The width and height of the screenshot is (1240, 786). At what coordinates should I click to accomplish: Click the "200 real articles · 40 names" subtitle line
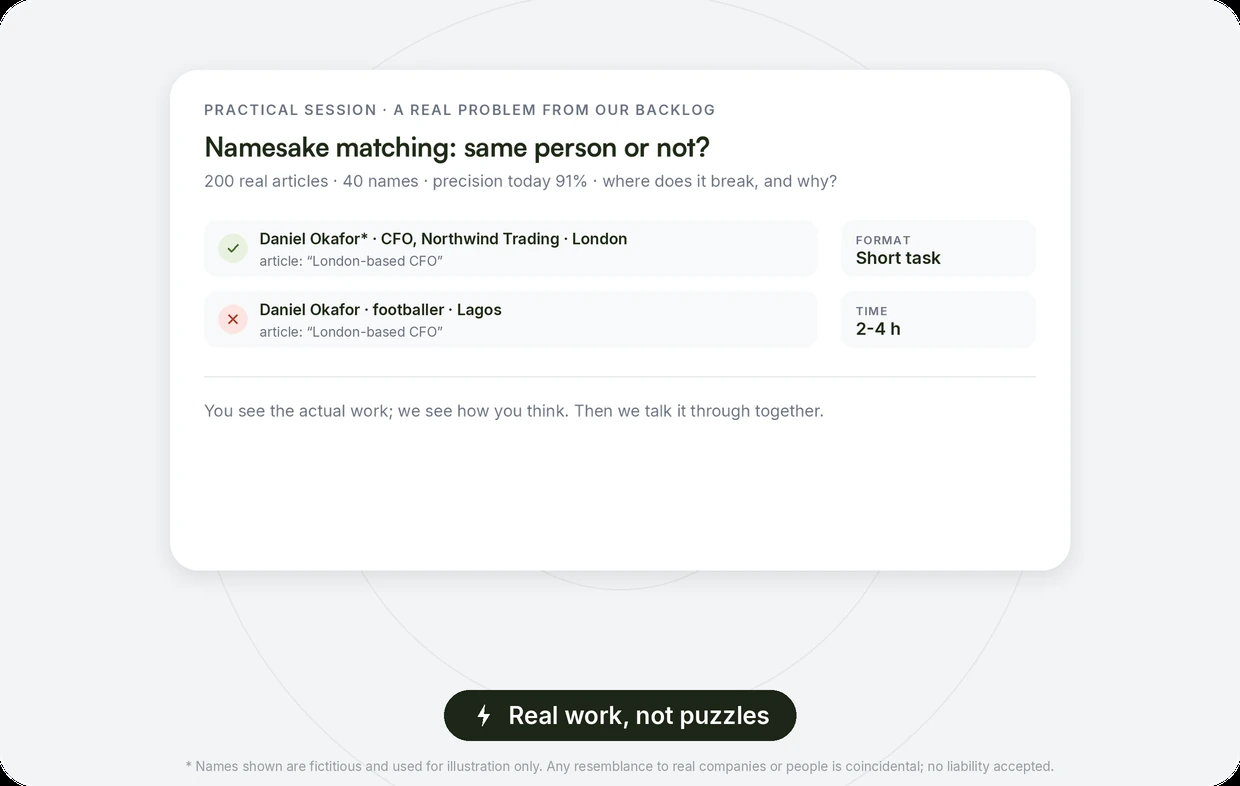(x=521, y=181)
